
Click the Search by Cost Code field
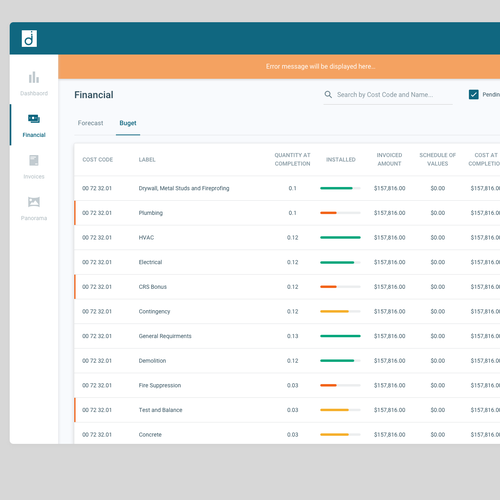pos(388,95)
